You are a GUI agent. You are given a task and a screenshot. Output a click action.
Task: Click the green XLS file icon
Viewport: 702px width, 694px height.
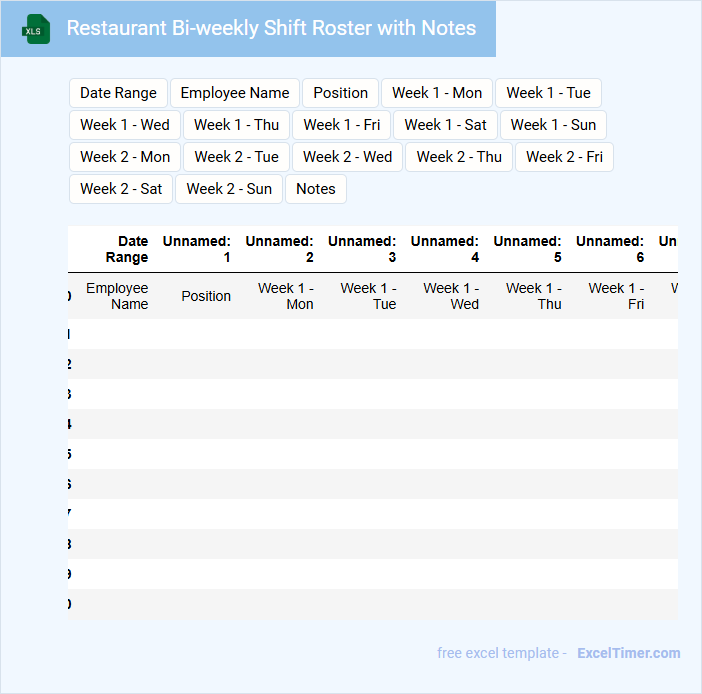[36, 29]
